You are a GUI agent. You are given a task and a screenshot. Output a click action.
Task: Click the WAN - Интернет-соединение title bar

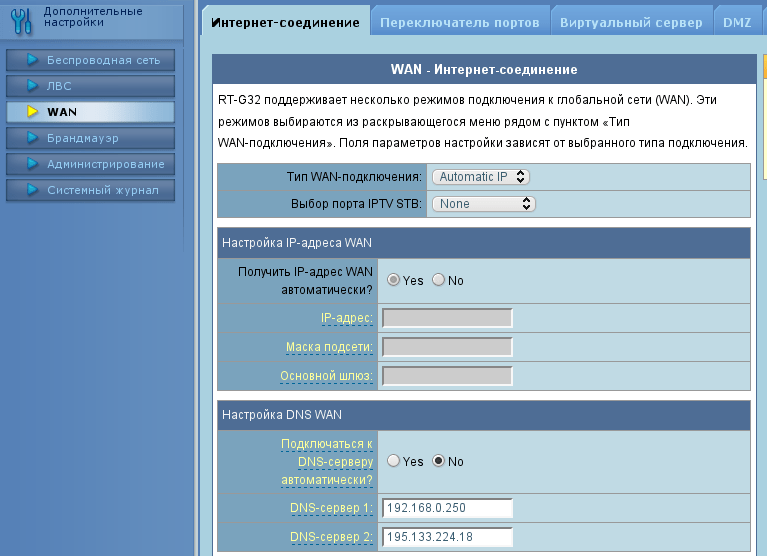484,69
